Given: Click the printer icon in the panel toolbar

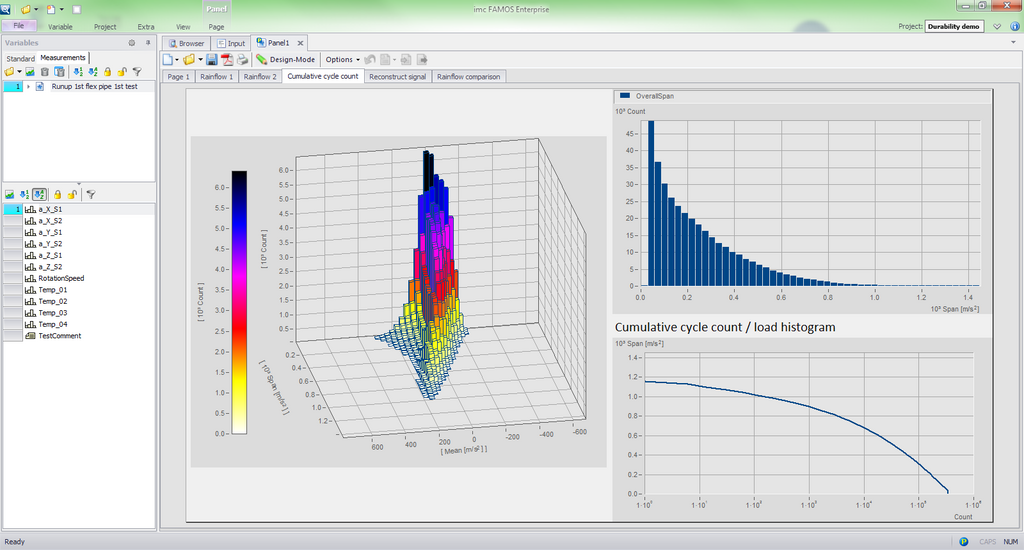Looking at the screenshot, I should (242, 60).
